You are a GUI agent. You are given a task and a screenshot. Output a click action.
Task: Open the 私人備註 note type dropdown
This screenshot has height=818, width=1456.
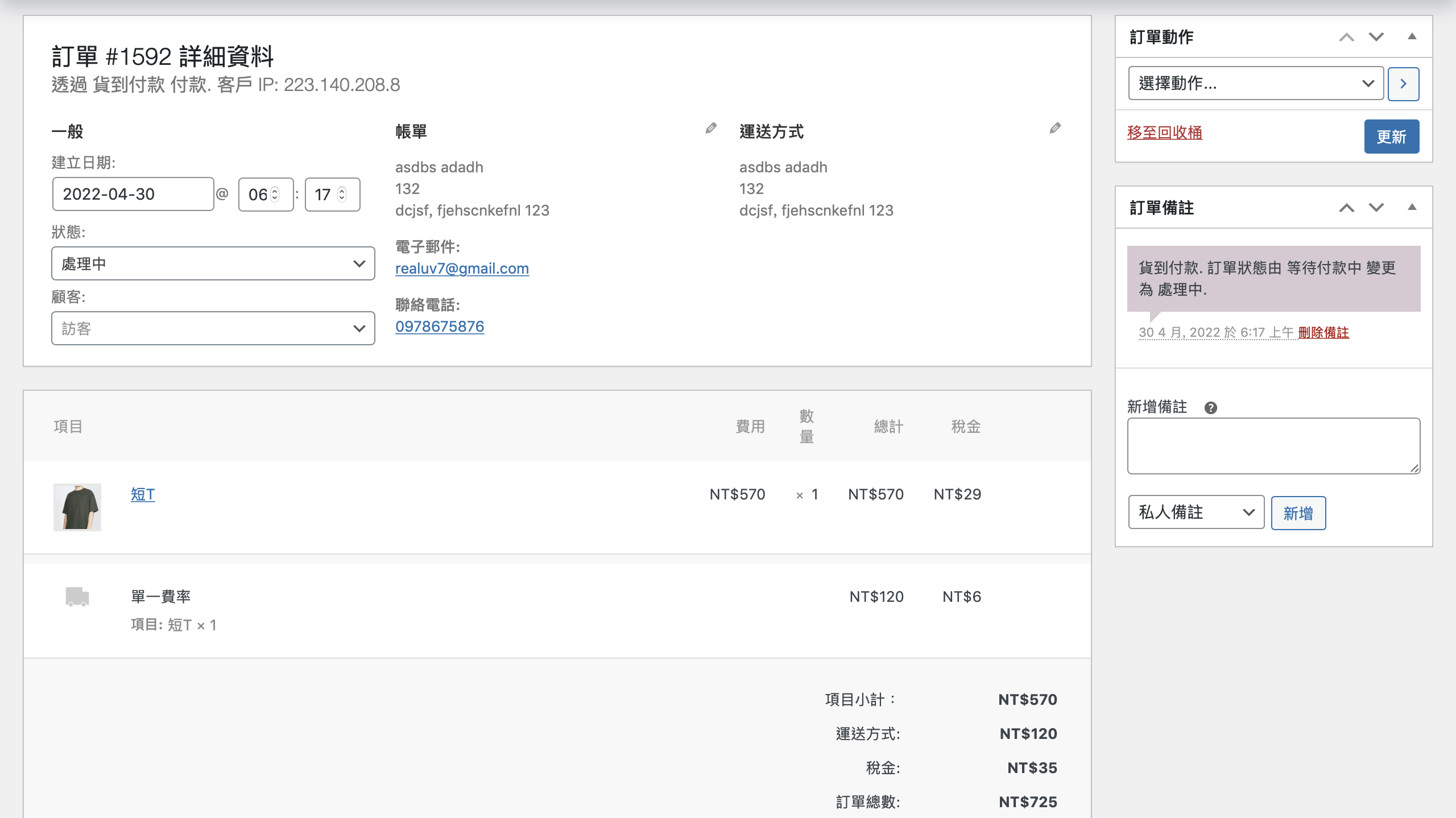pyautogui.click(x=1196, y=512)
